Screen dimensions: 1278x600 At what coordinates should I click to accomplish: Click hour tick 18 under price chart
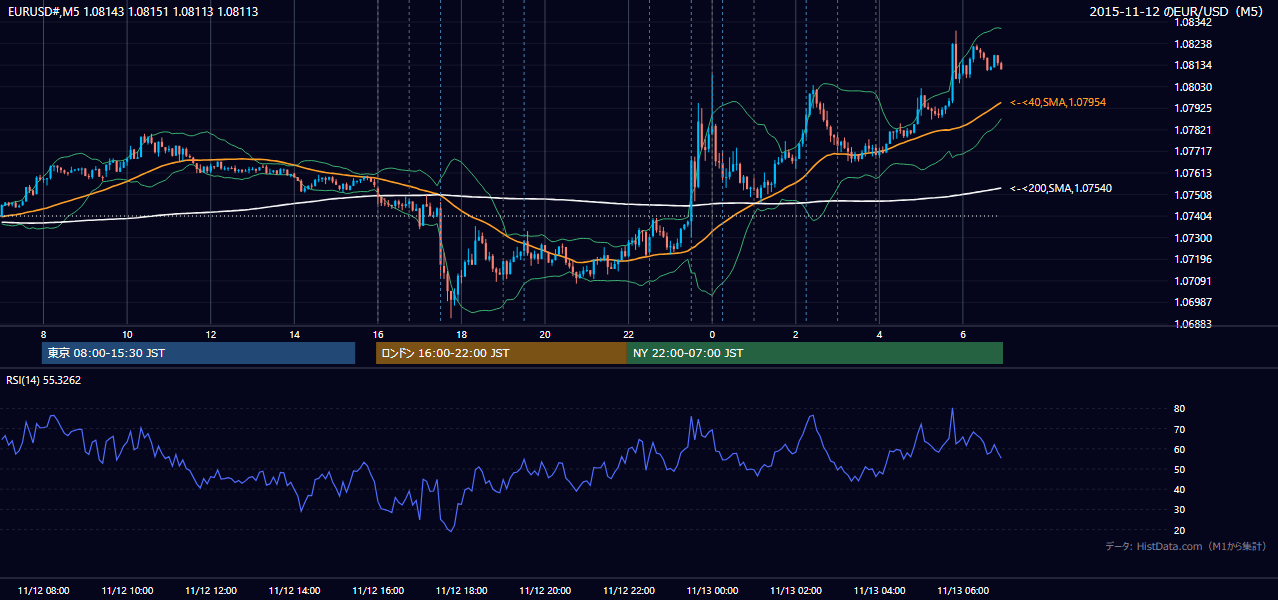click(461, 334)
